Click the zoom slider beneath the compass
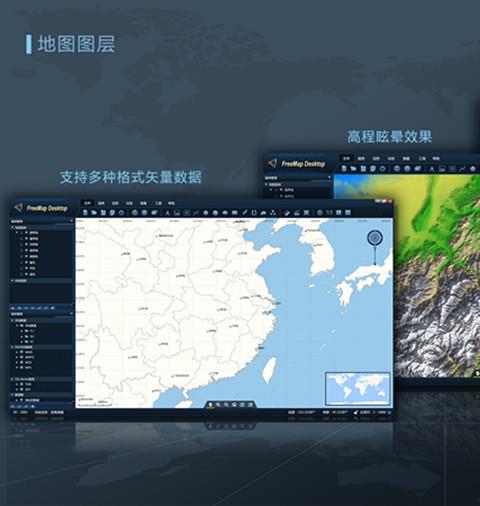Image resolution: width=480 pixels, height=506 pixels. coord(375,255)
